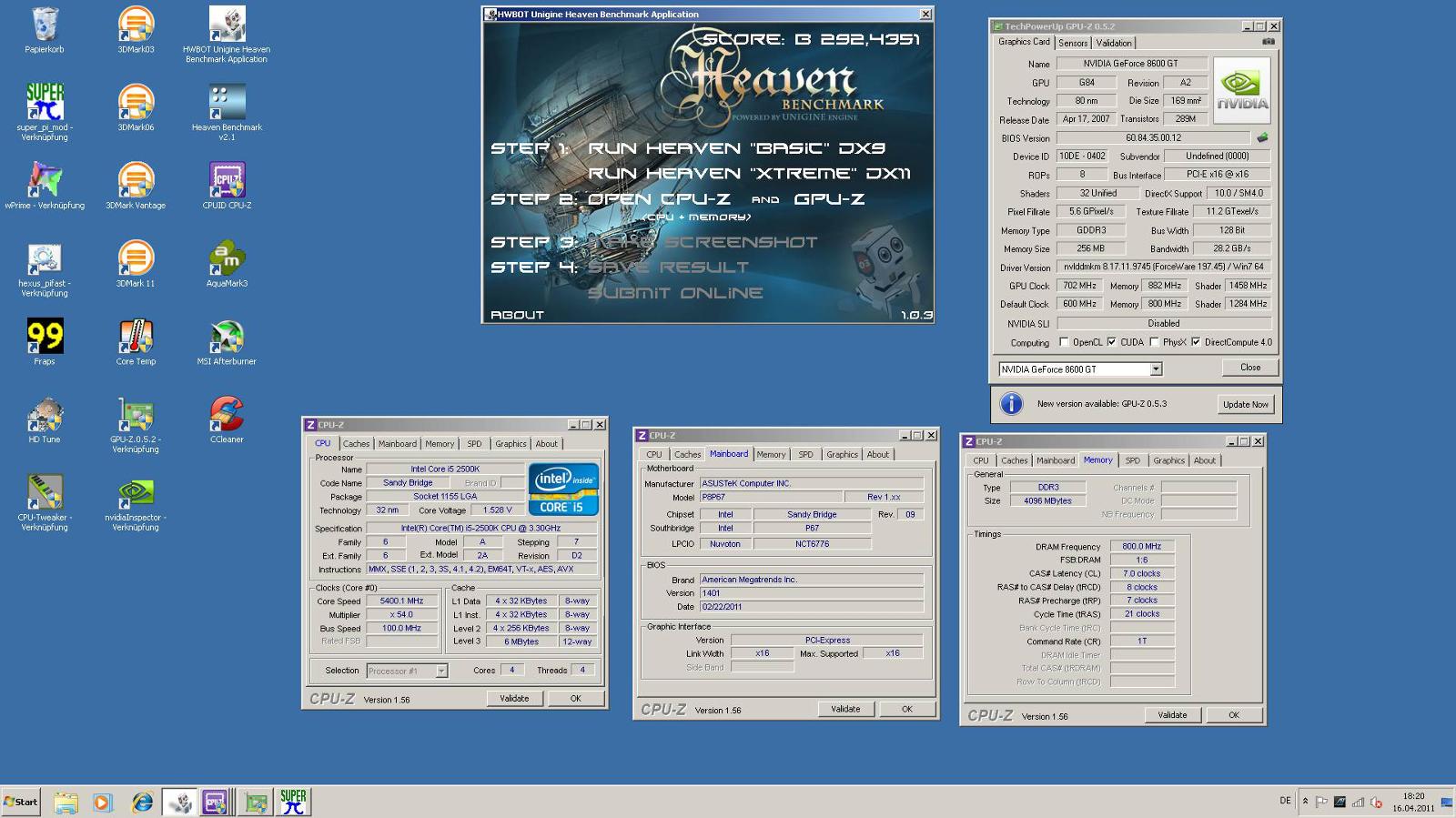Click DRAM Frequency 800.0 MHz value
This screenshot has height=818, width=1456.
(x=1141, y=547)
